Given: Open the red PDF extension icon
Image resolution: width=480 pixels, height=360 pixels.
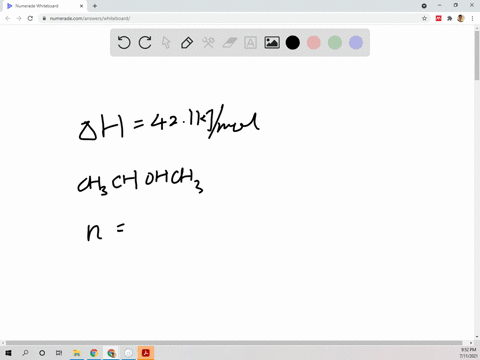Looking at the screenshot, I should pyautogui.click(x=439, y=18).
